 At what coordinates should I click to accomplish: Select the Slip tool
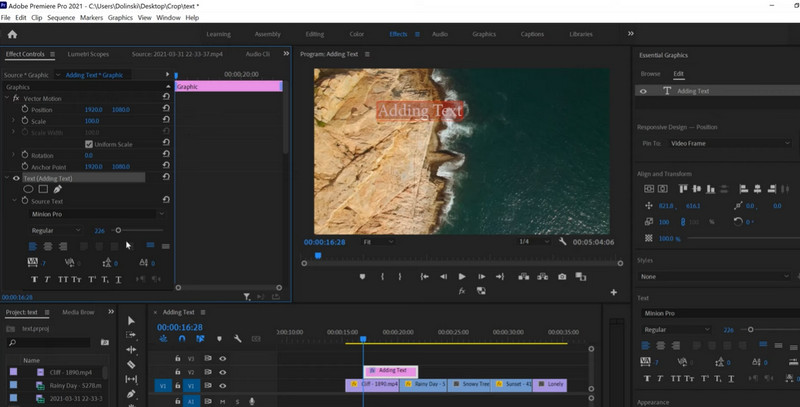pos(131,379)
